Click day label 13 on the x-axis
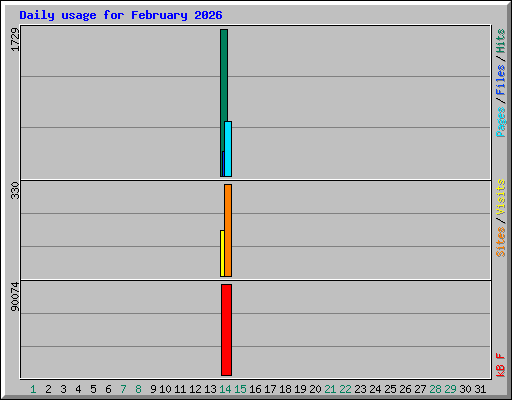Screen dimensions: 512x400 (210, 389)
